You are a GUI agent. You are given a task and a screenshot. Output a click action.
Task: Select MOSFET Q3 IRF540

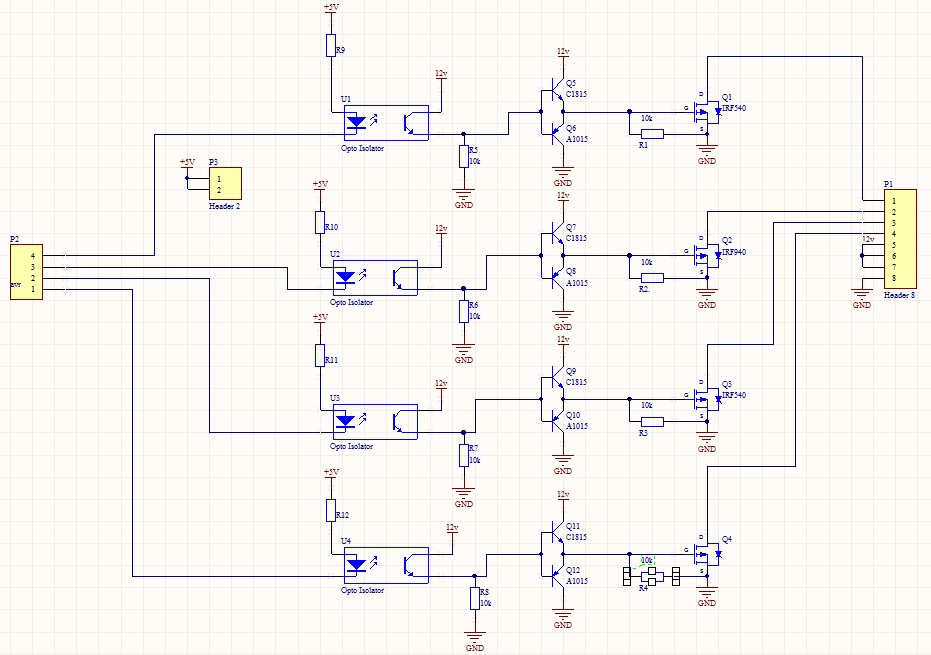pyautogui.click(x=707, y=399)
